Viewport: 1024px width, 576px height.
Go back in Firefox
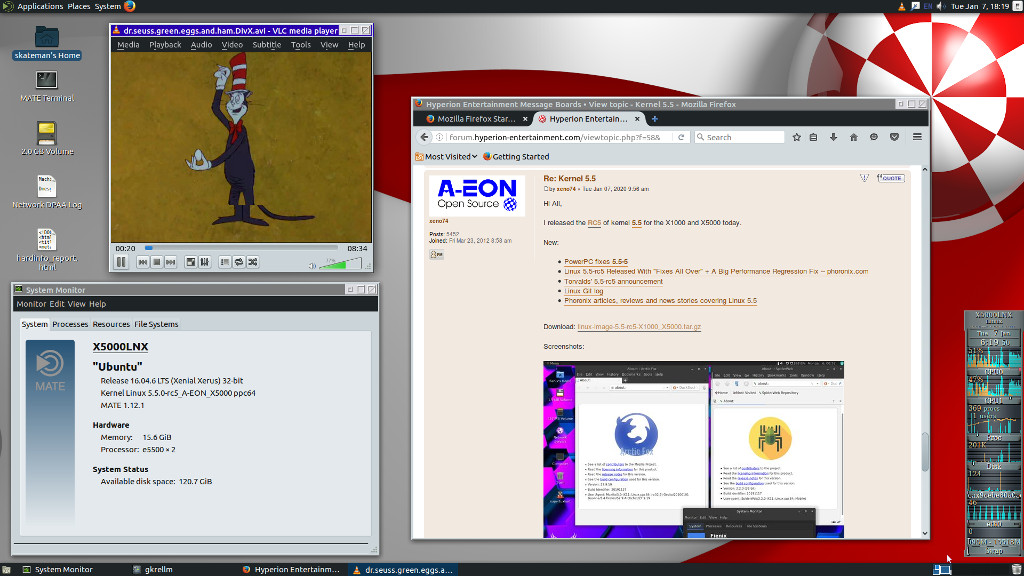pyautogui.click(x=424, y=137)
